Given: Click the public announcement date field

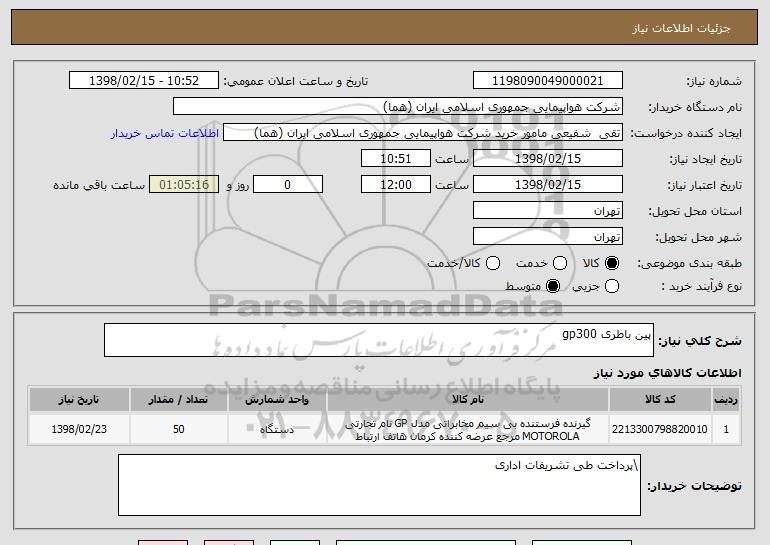Looking at the screenshot, I should pos(144,81).
